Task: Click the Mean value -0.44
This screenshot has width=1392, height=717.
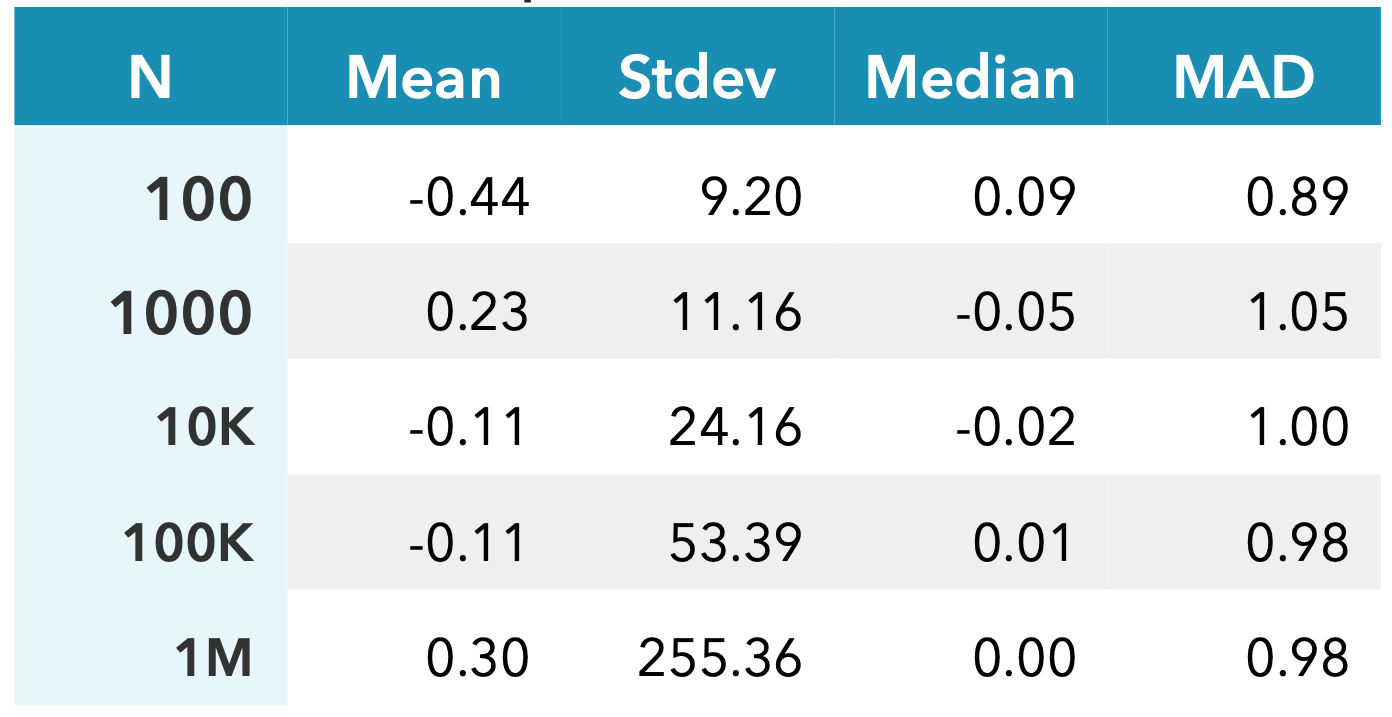Action: (468, 199)
